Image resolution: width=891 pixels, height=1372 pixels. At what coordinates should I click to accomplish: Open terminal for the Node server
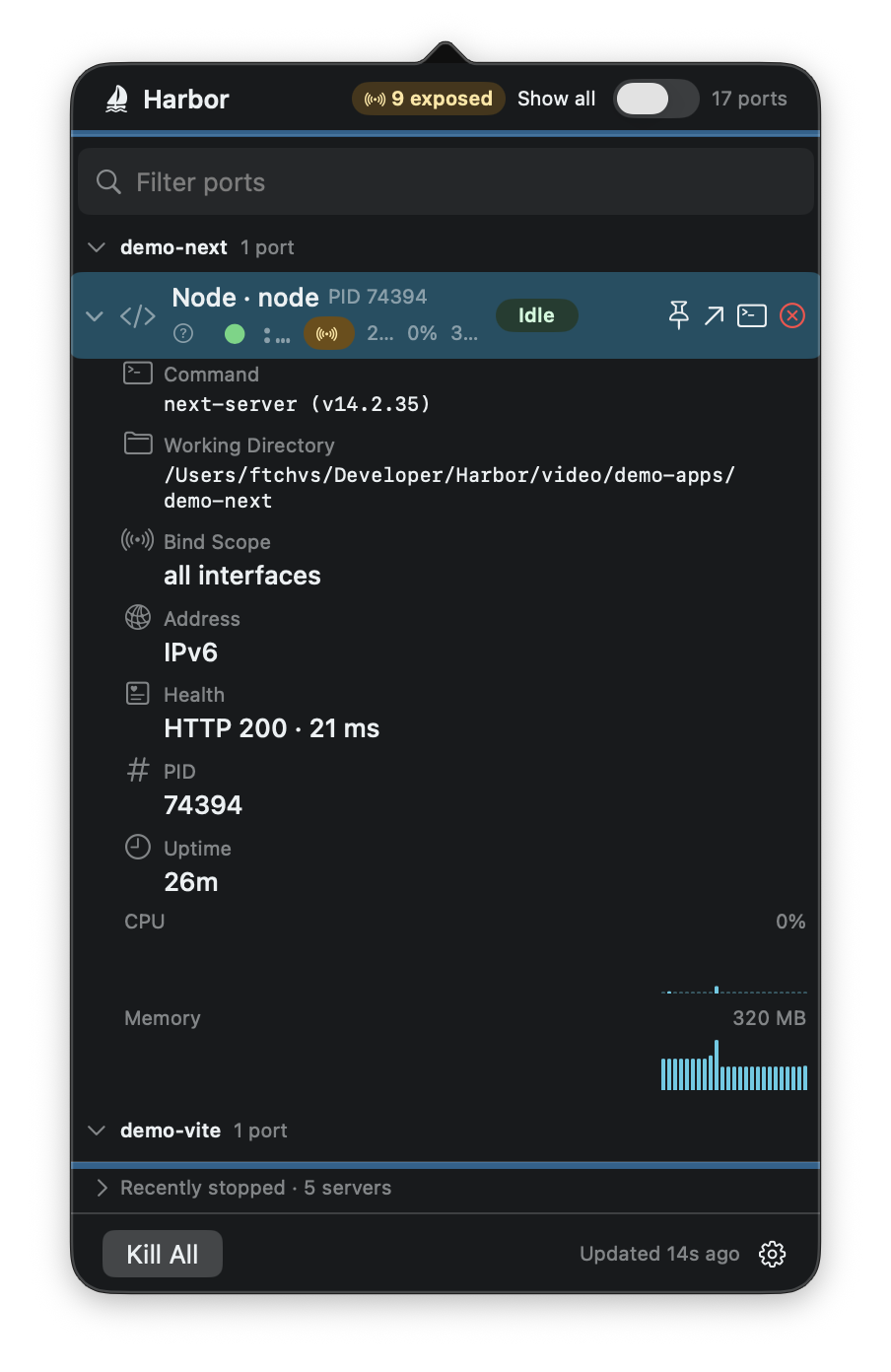pyautogui.click(x=752, y=315)
